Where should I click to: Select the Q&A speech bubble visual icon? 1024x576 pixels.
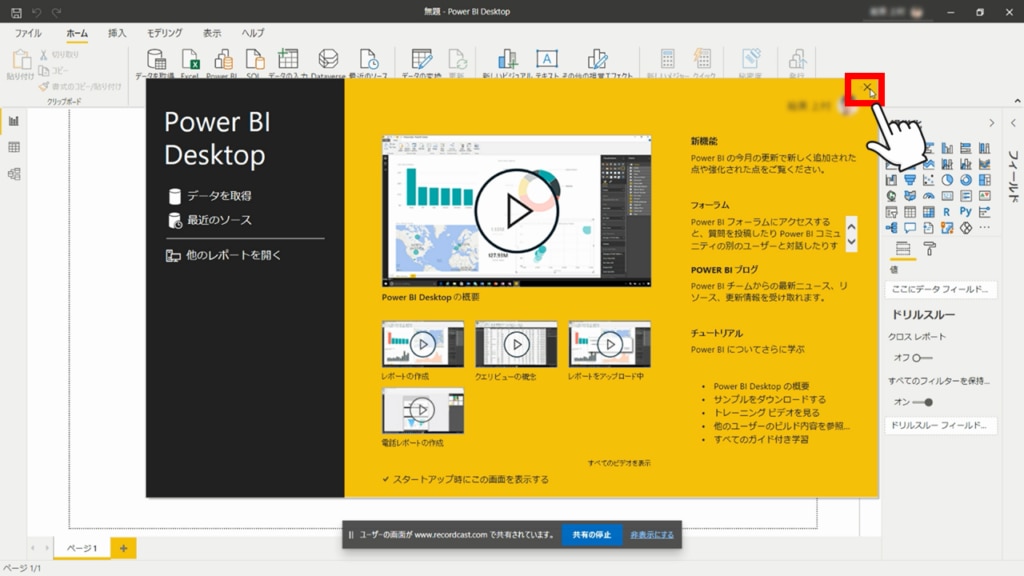click(x=910, y=228)
